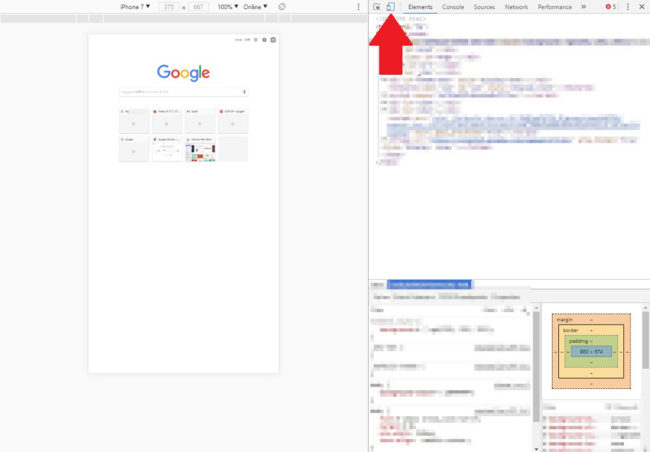The height and width of the screenshot is (452, 650).
Task: Open the fourth tile in top row
Action: point(233,121)
